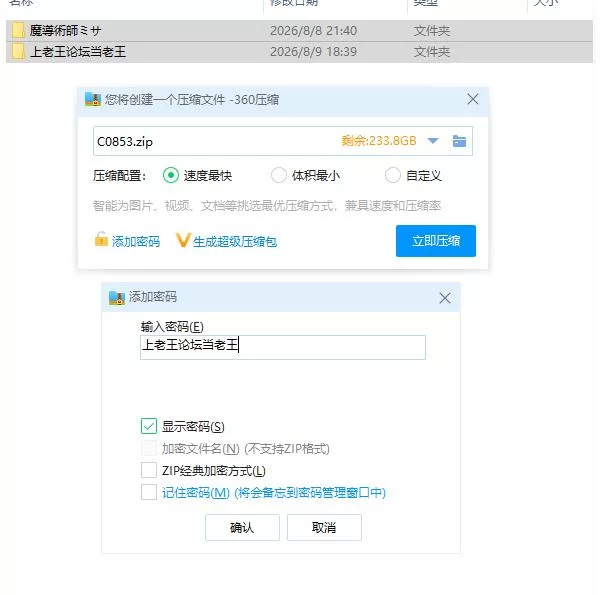Select the 体积最小 radio option
Viewport: 603px width, 595px height.
(x=279, y=175)
